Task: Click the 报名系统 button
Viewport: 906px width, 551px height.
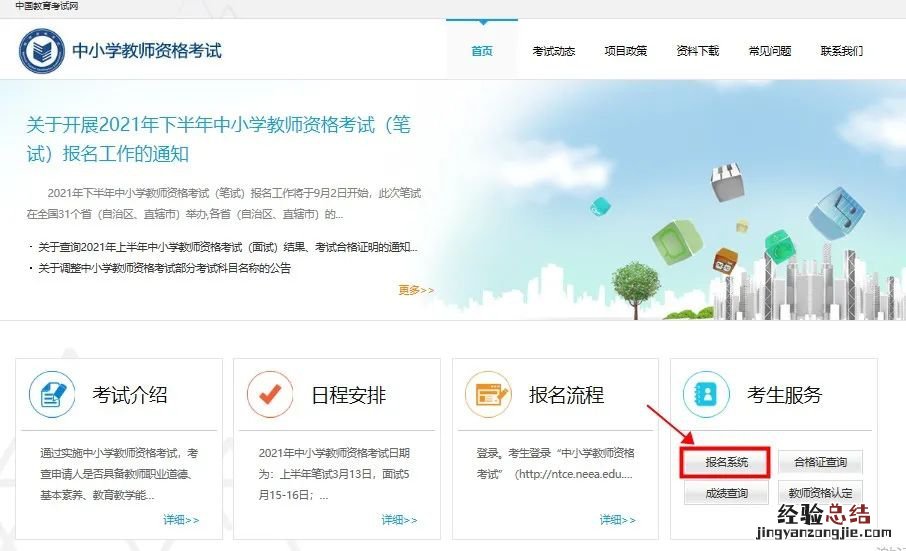Action: 726,462
